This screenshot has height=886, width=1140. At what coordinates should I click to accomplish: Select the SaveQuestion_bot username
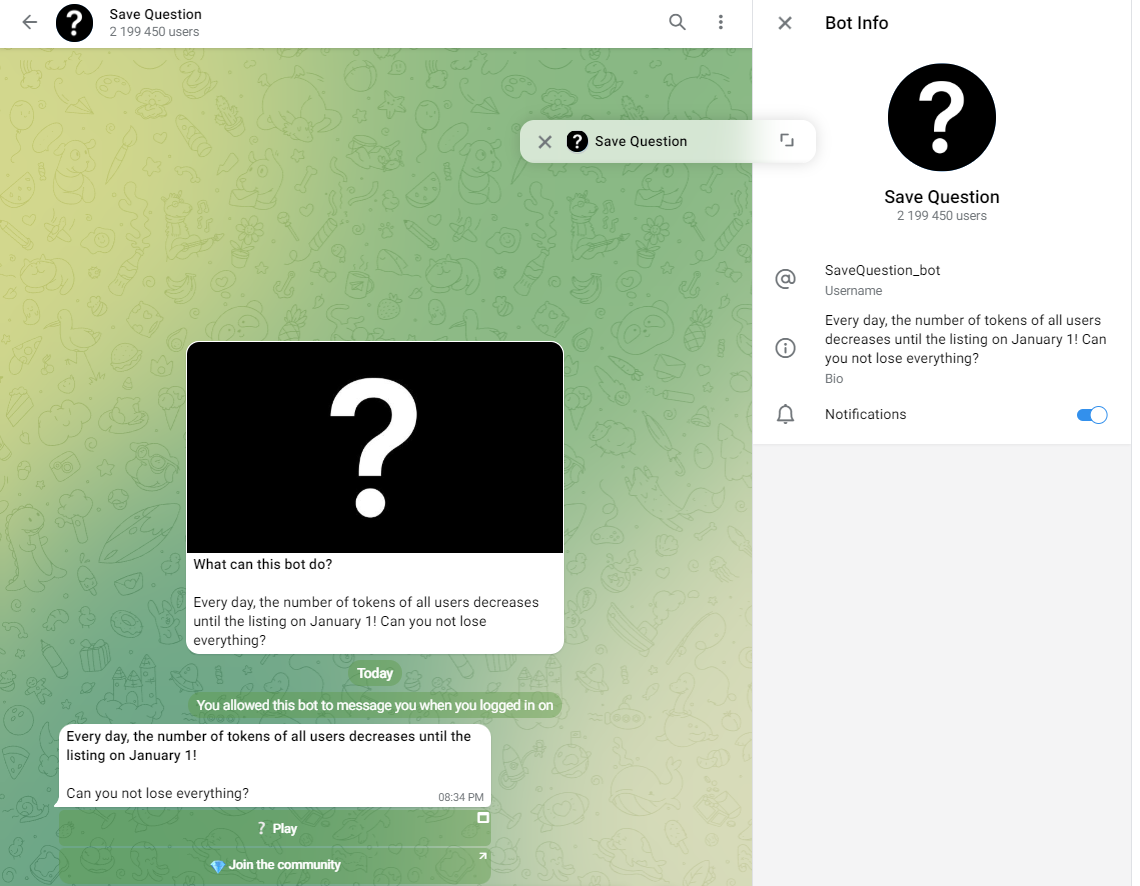[882, 270]
